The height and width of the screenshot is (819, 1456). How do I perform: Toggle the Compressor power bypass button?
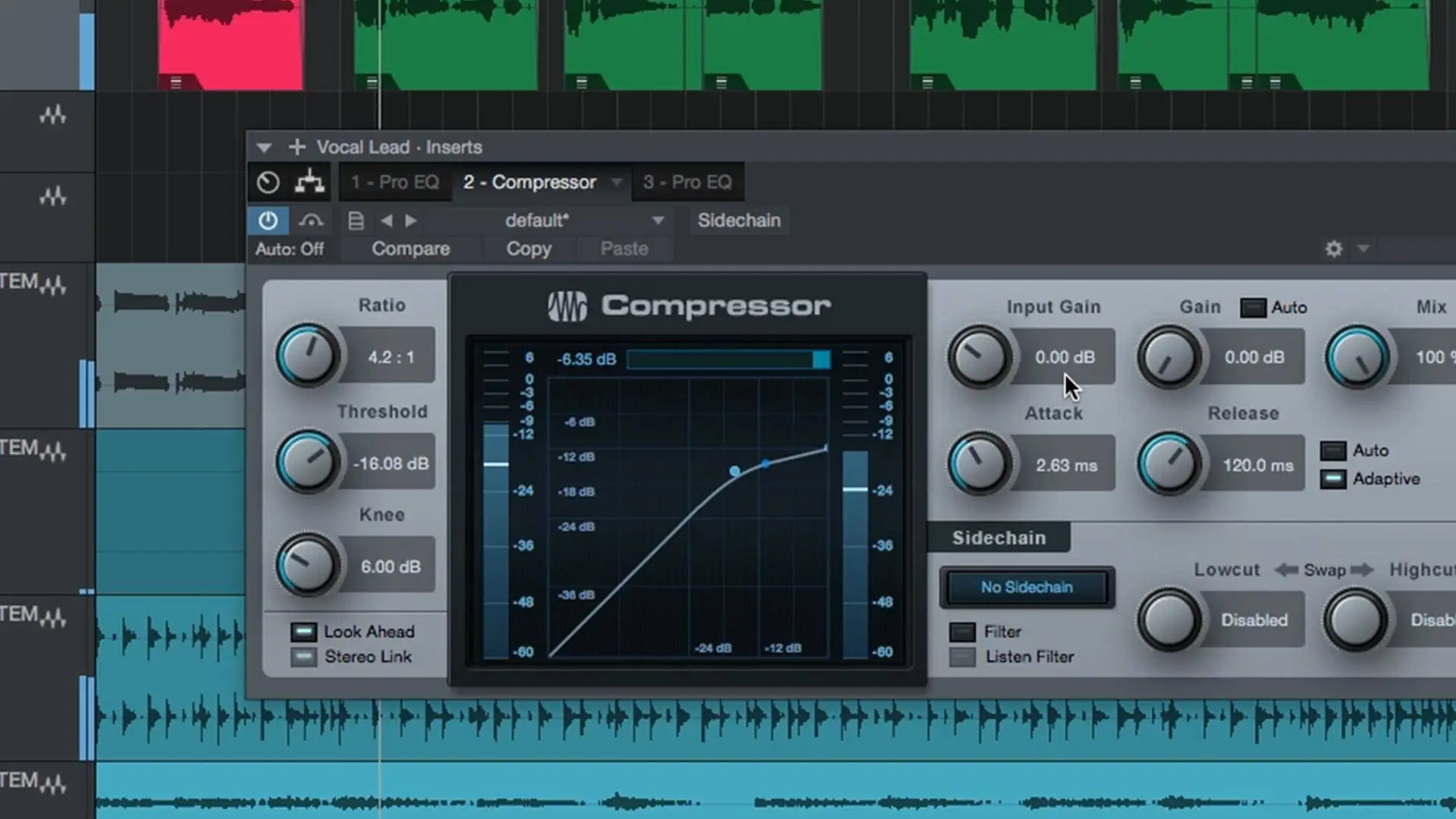(268, 221)
